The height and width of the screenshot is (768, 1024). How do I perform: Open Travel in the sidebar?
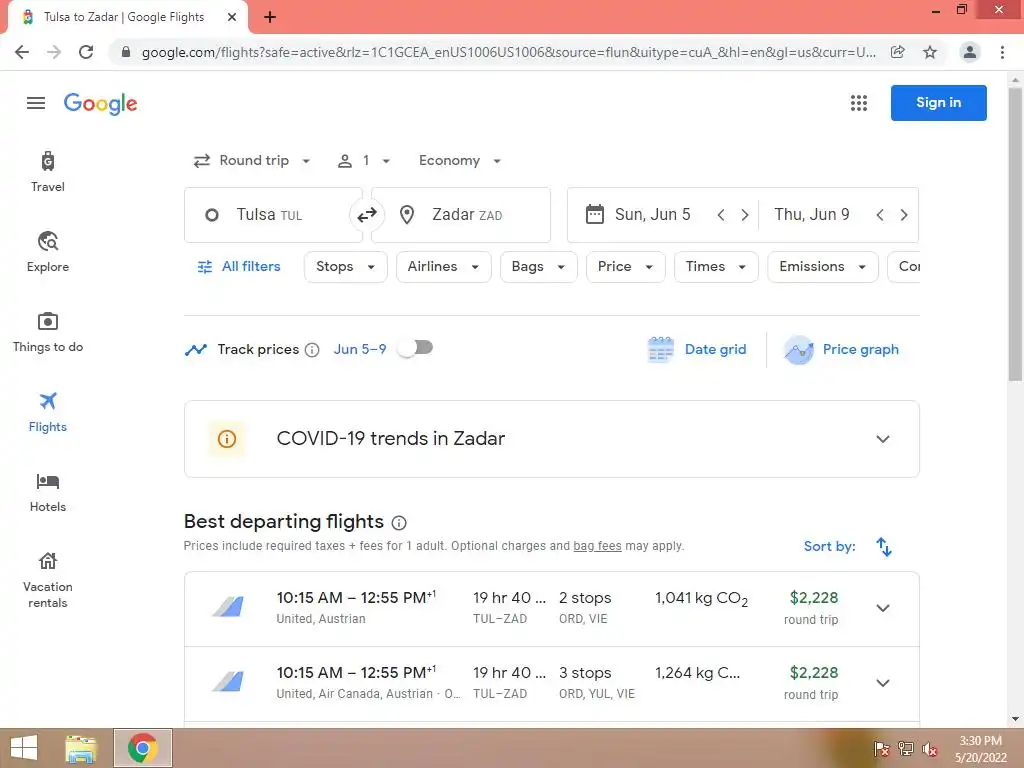click(48, 172)
